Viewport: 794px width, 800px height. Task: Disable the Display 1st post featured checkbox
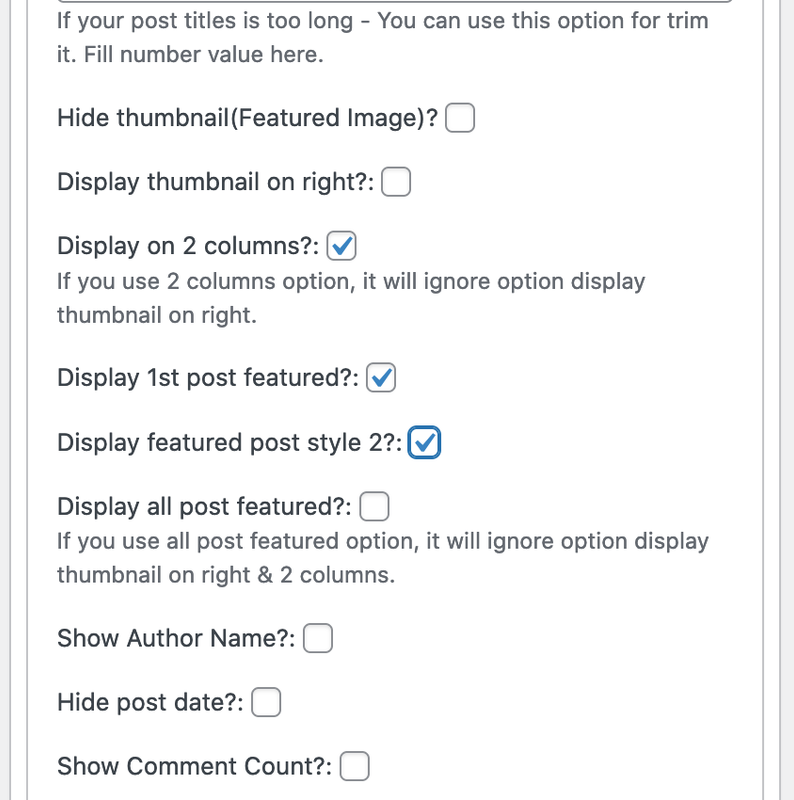pyautogui.click(x=381, y=378)
